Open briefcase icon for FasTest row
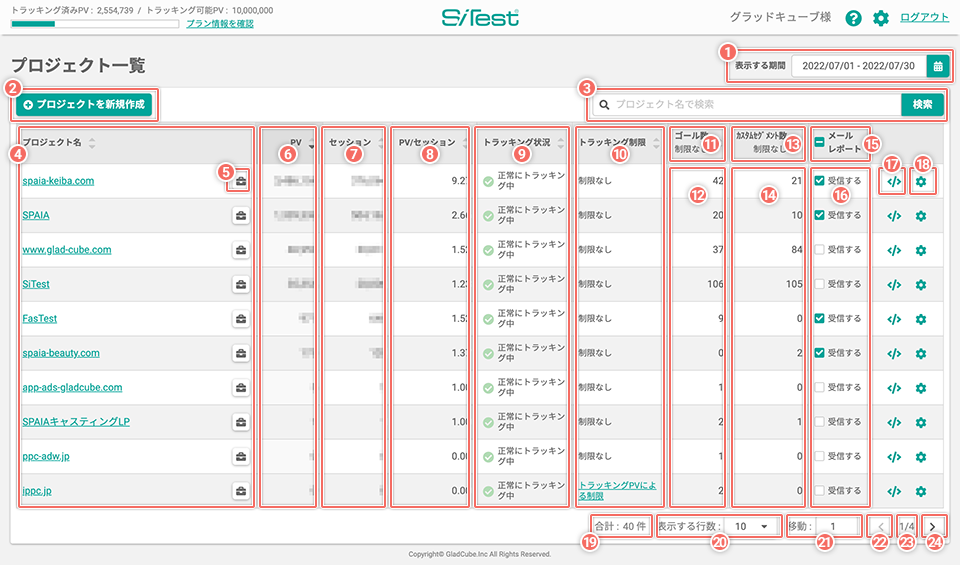The image size is (960, 565). [x=241, y=319]
